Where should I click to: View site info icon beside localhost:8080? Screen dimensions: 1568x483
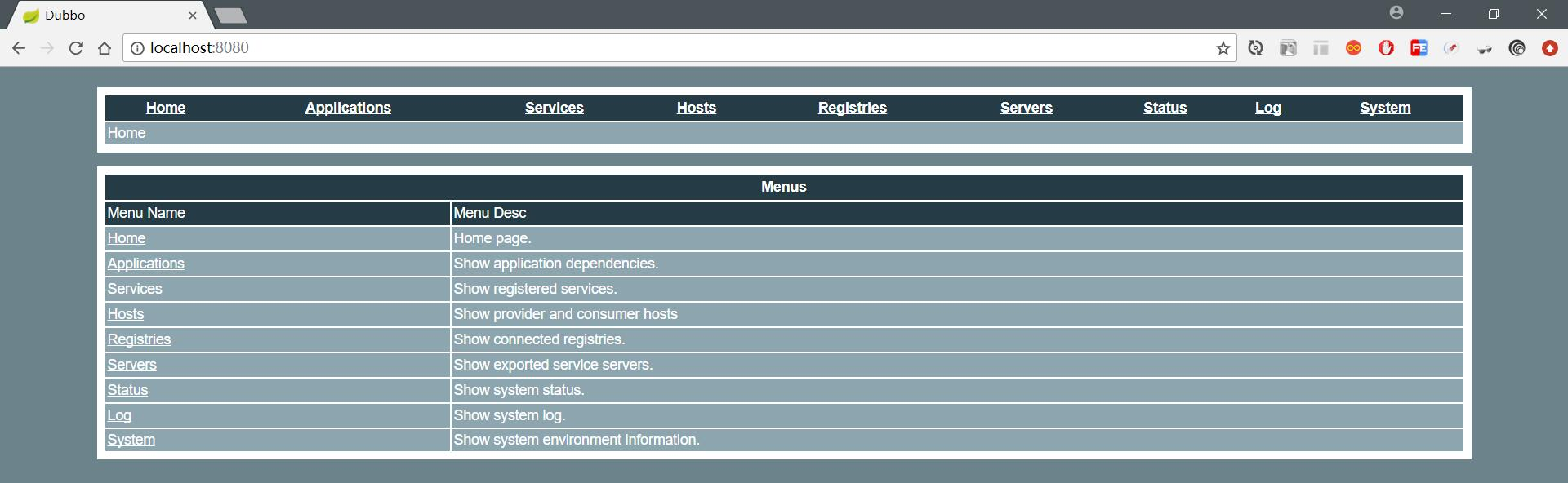pyautogui.click(x=137, y=48)
